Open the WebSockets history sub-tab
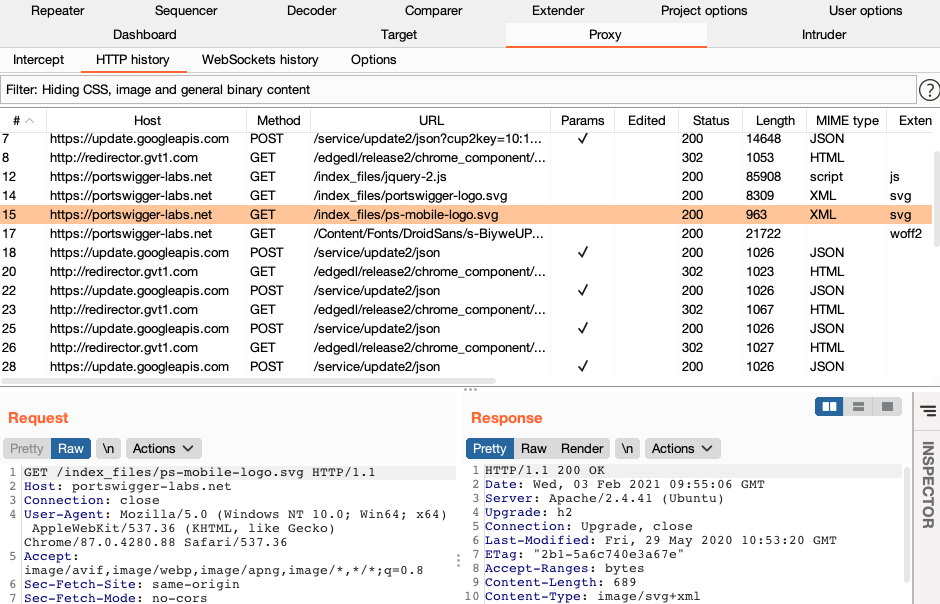The image size is (940, 604). 260,60
